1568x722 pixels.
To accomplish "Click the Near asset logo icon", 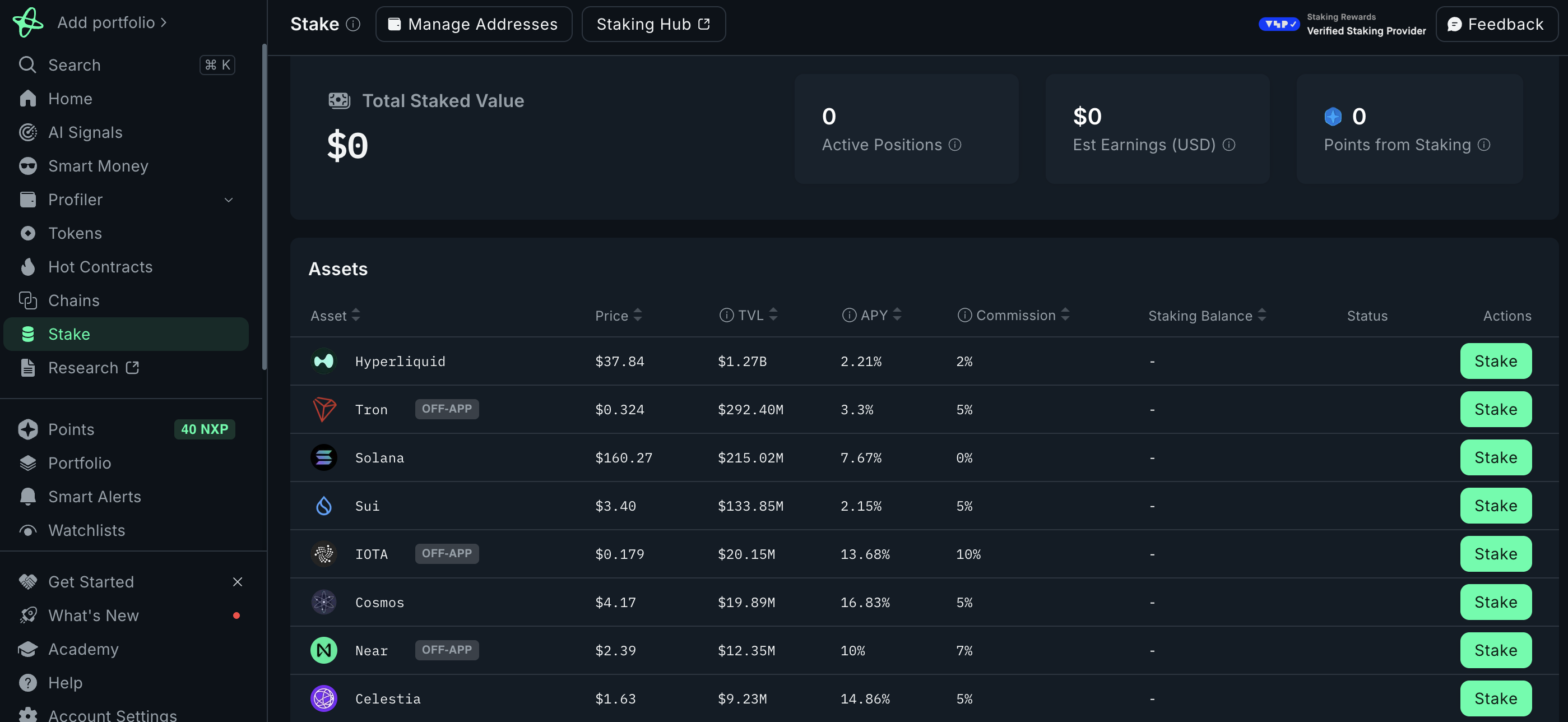I will coord(323,650).
